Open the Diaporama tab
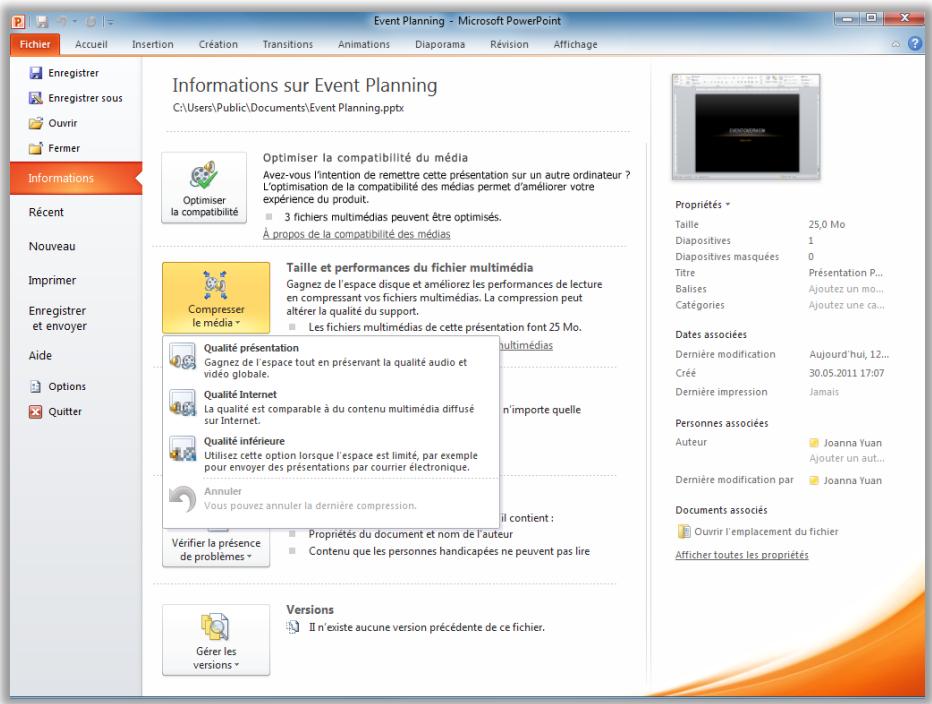932x704 pixels. (x=440, y=44)
